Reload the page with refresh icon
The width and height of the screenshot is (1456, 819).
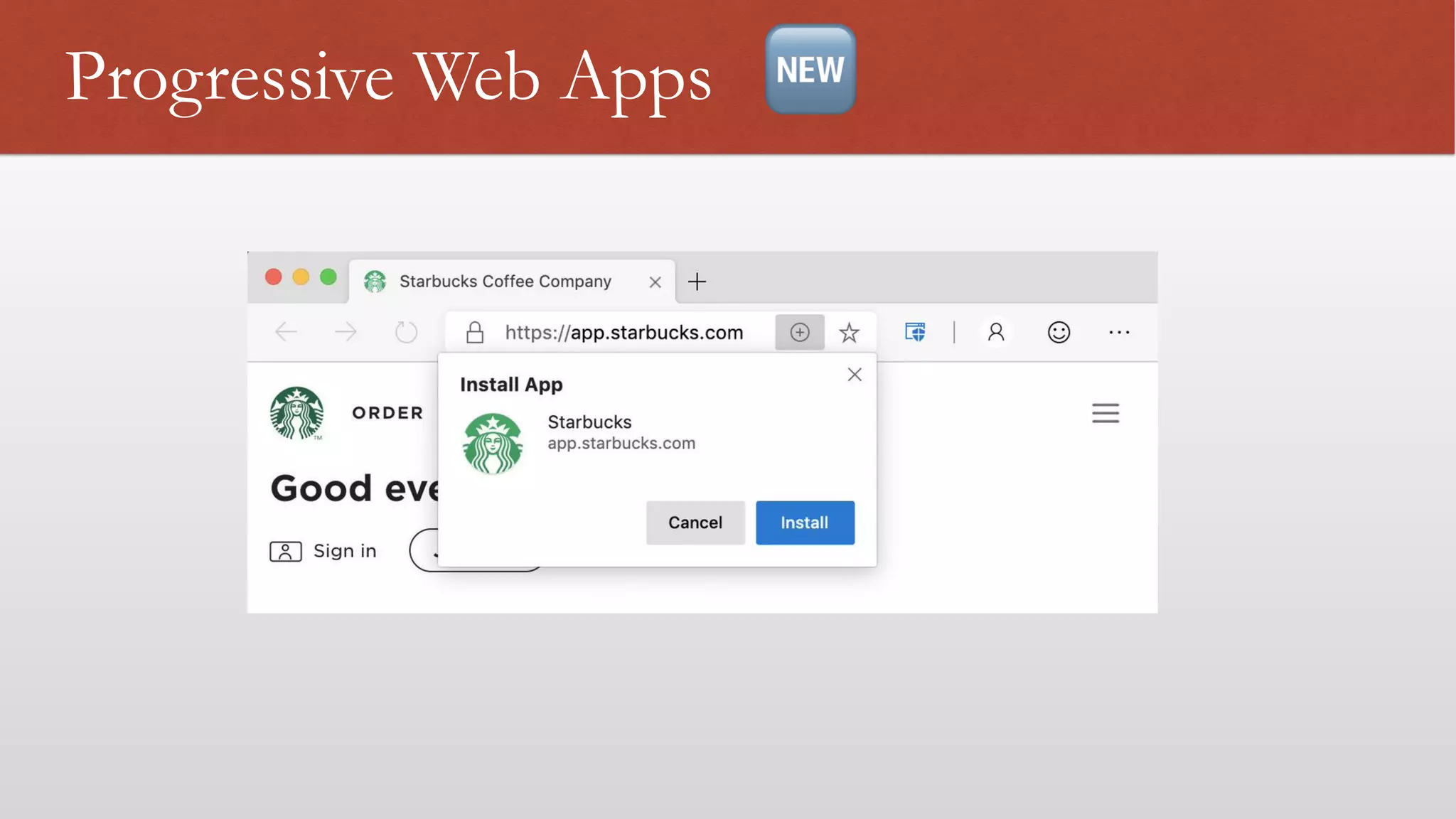[x=406, y=332]
